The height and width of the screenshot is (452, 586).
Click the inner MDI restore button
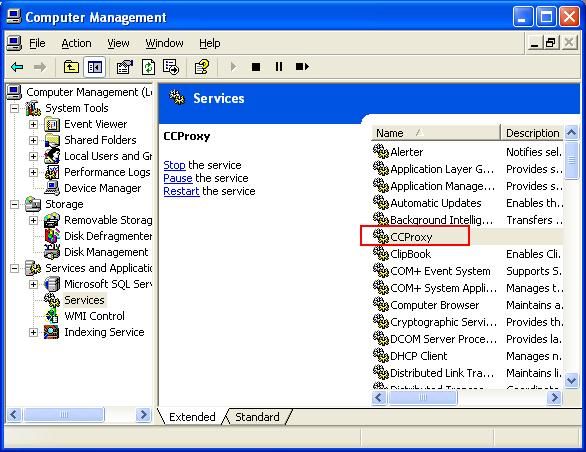(x=551, y=43)
